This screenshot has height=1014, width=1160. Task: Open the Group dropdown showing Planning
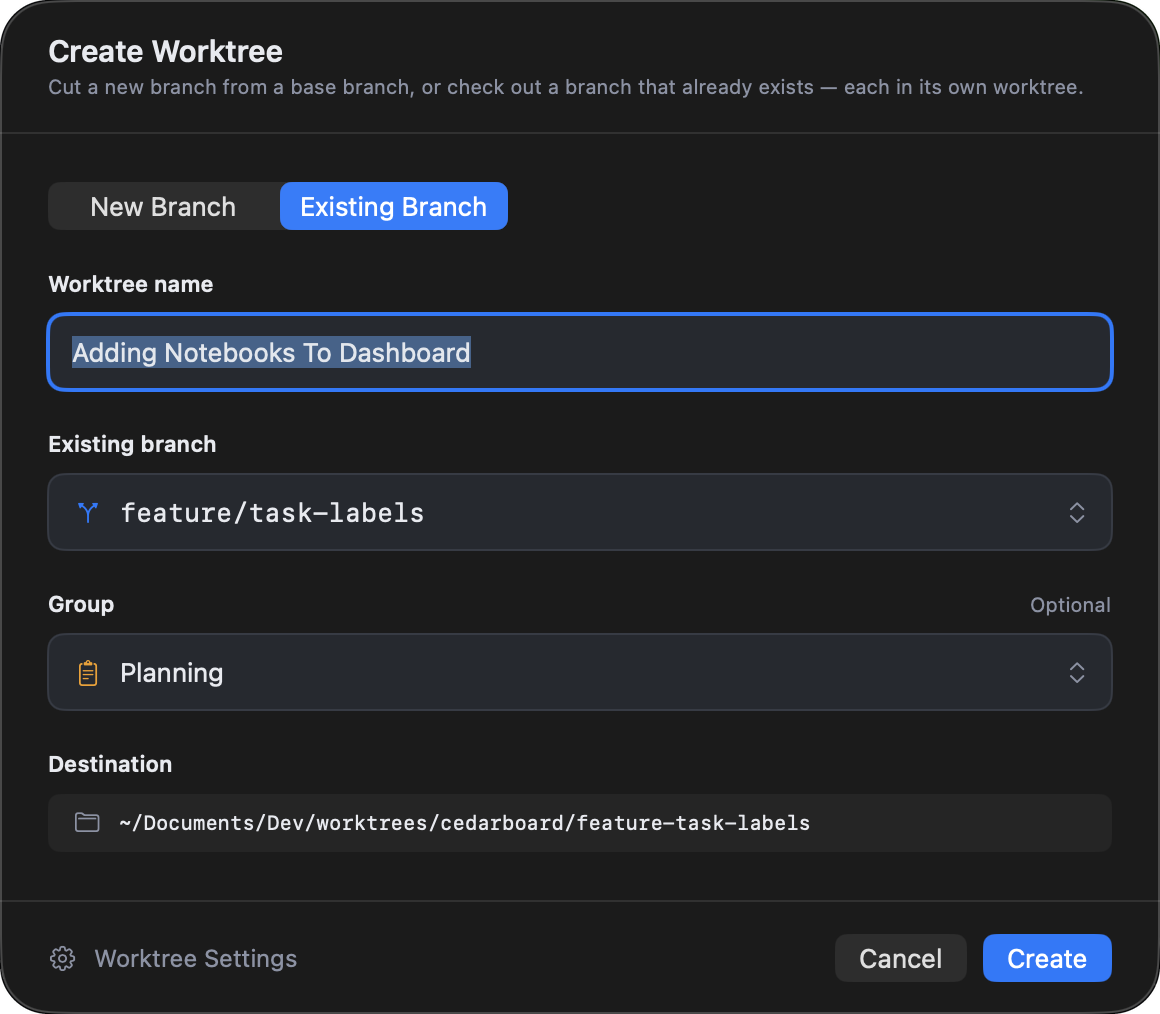point(580,672)
